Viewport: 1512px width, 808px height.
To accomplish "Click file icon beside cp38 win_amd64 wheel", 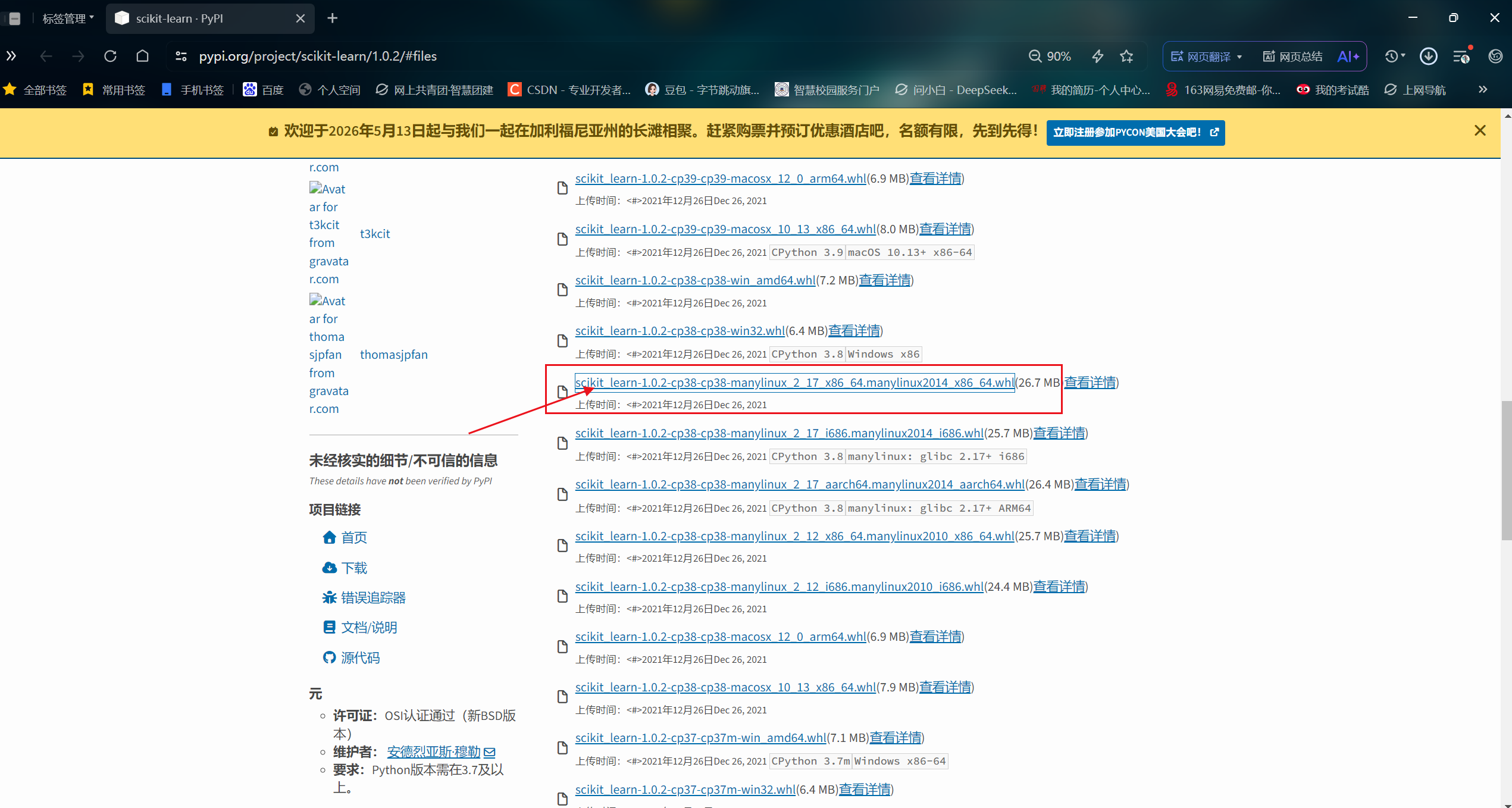I will coord(562,290).
